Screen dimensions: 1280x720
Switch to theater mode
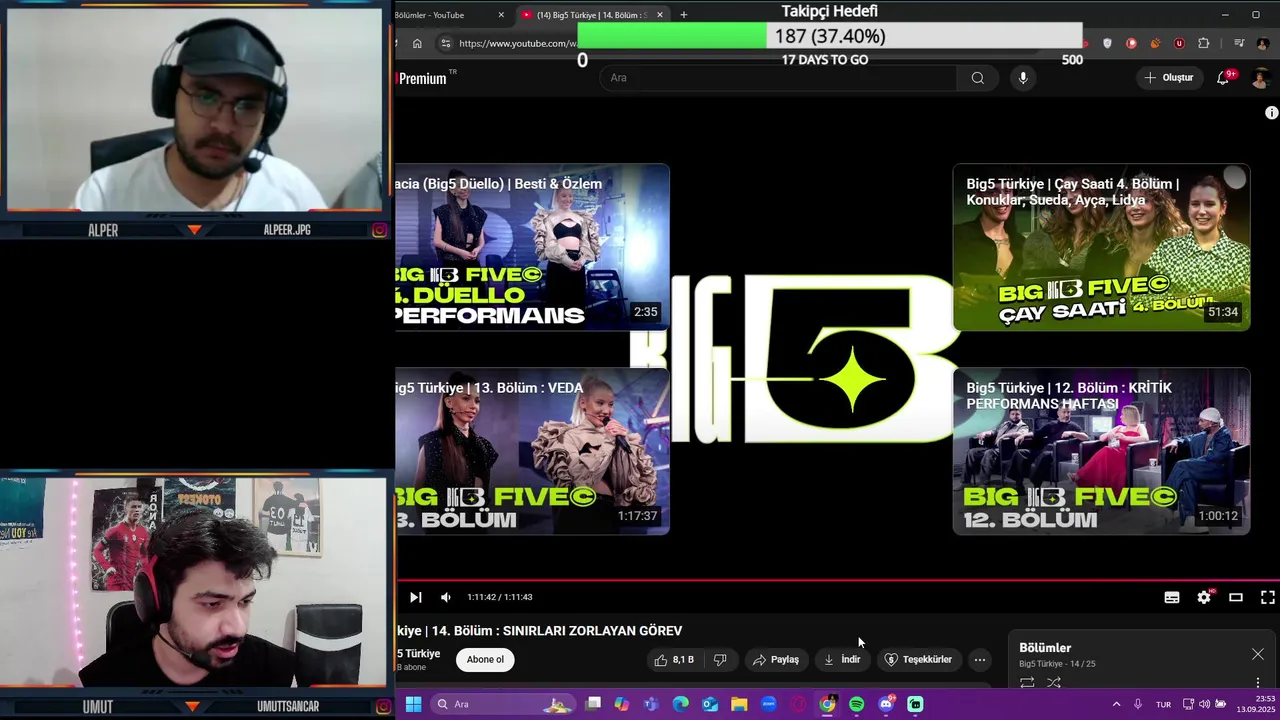click(x=1236, y=597)
